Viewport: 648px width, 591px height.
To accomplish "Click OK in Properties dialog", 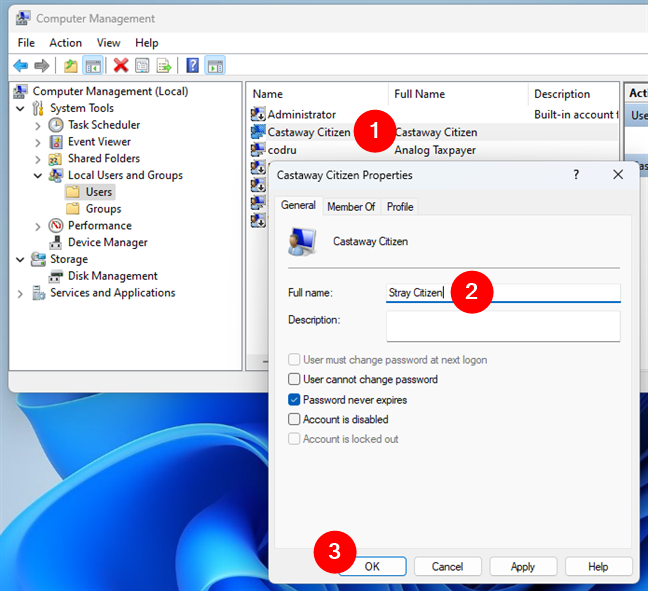I will click(x=372, y=566).
